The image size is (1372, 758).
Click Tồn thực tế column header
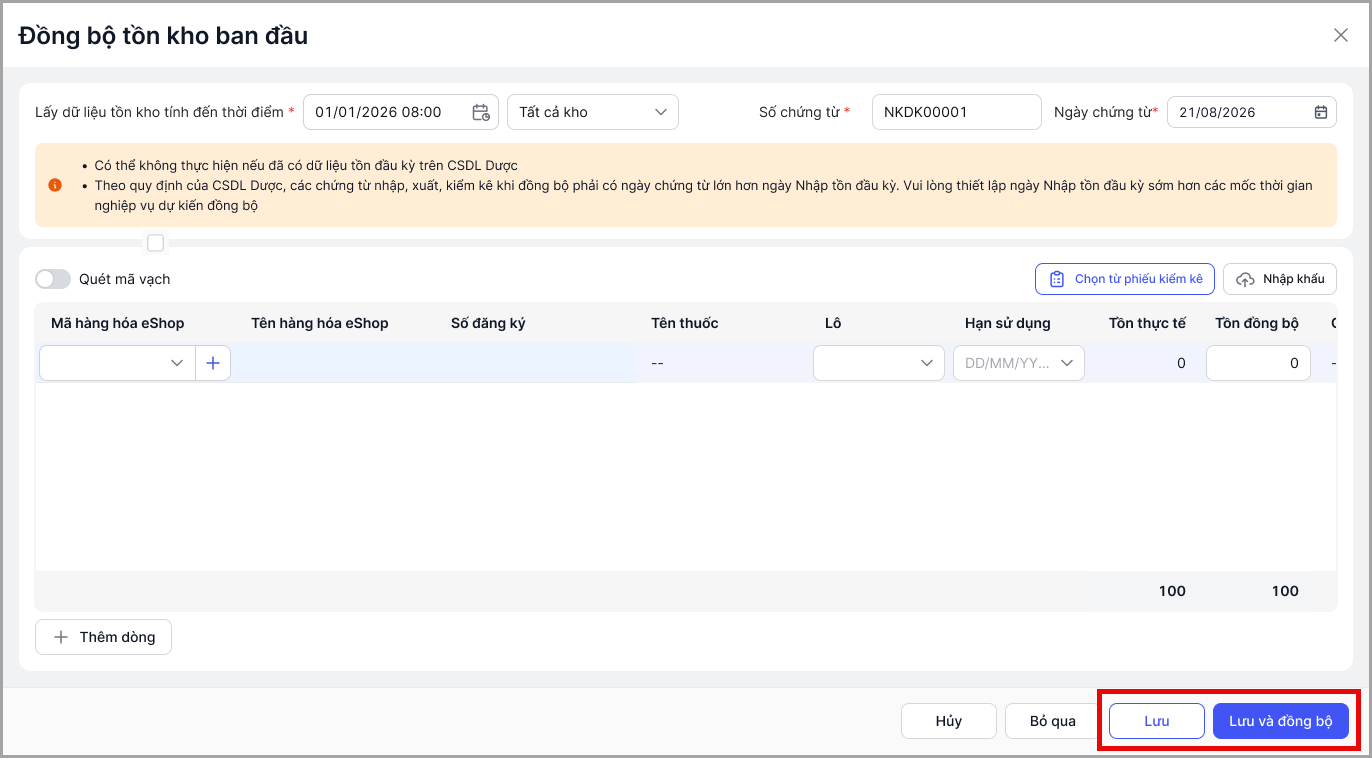1148,323
